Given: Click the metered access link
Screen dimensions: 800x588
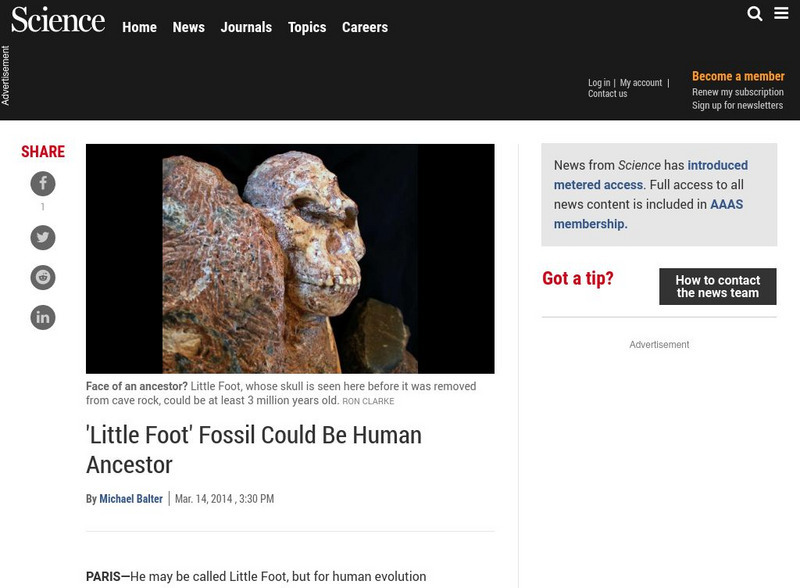Looking at the screenshot, I should click(x=599, y=184).
